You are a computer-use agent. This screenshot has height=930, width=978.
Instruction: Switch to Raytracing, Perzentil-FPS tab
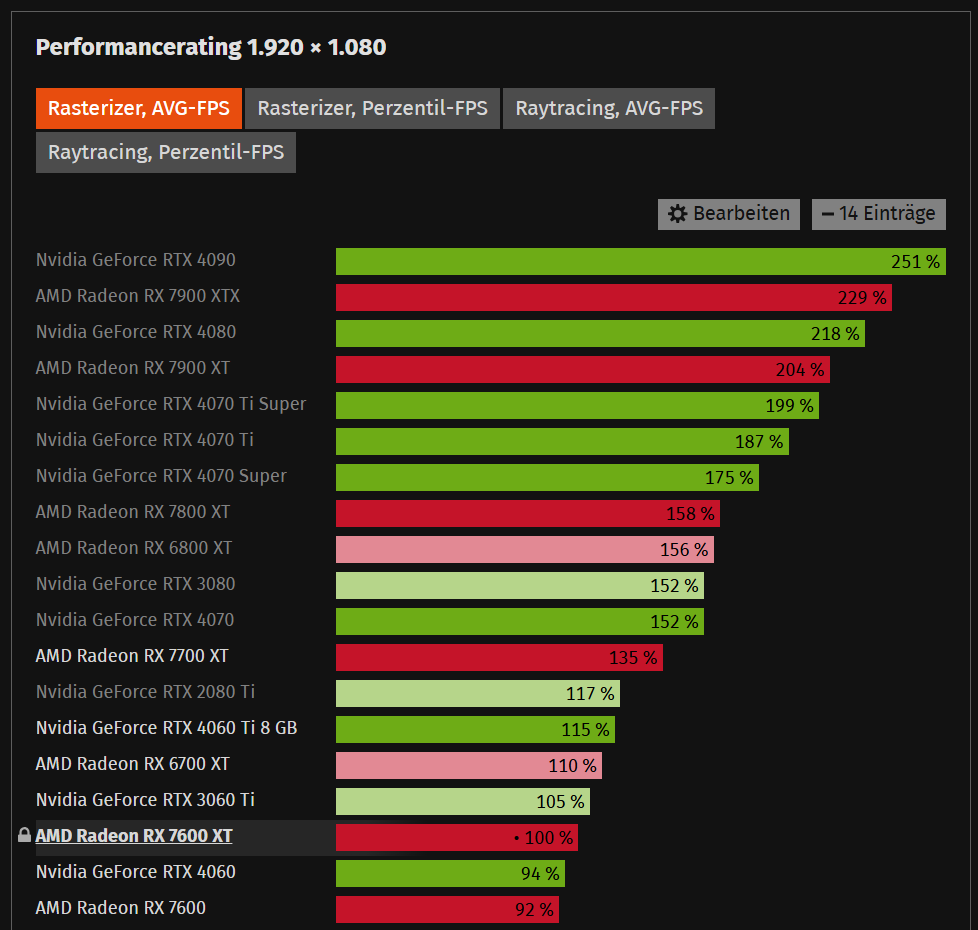pos(166,152)
